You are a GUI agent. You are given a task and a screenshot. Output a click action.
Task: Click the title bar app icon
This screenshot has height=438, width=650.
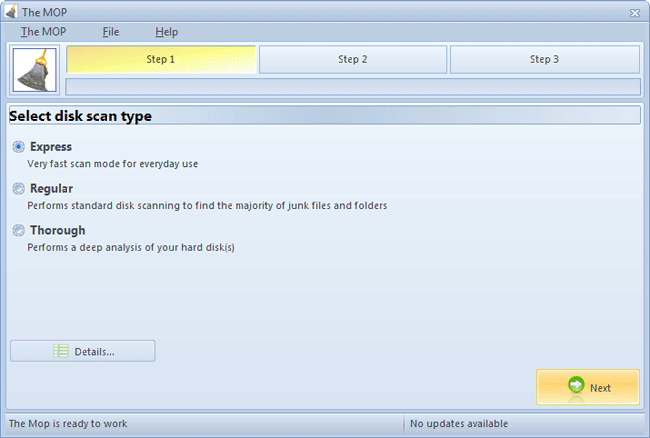pyautogui.click(x=11, y=12)
